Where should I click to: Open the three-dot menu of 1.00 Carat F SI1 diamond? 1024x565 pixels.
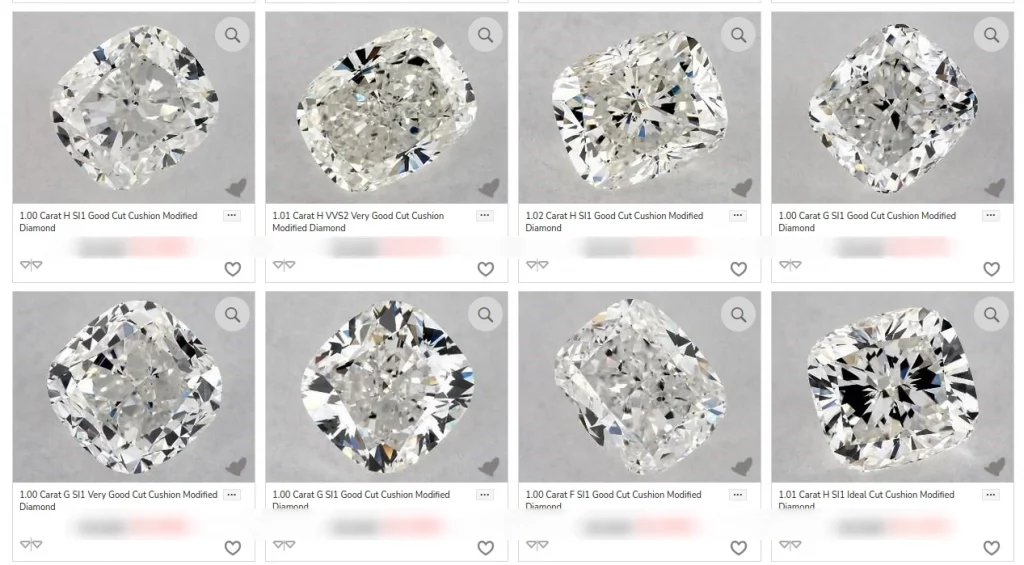click(738, 494)
